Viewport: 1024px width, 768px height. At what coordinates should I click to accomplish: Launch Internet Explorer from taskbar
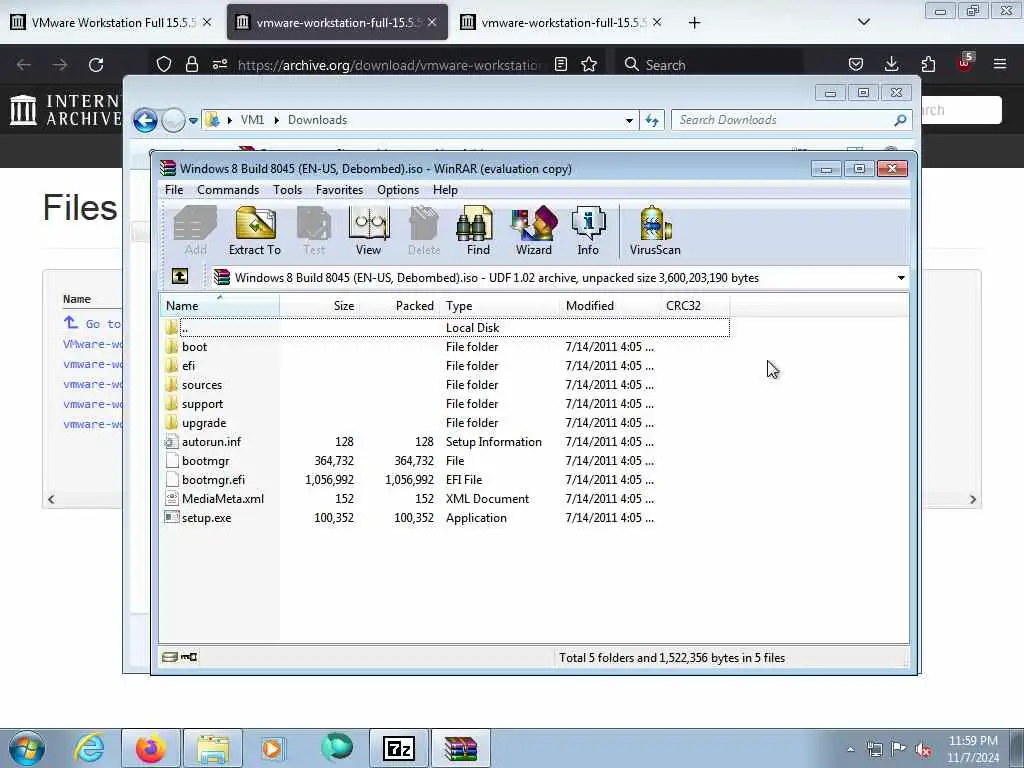(89, 748)
